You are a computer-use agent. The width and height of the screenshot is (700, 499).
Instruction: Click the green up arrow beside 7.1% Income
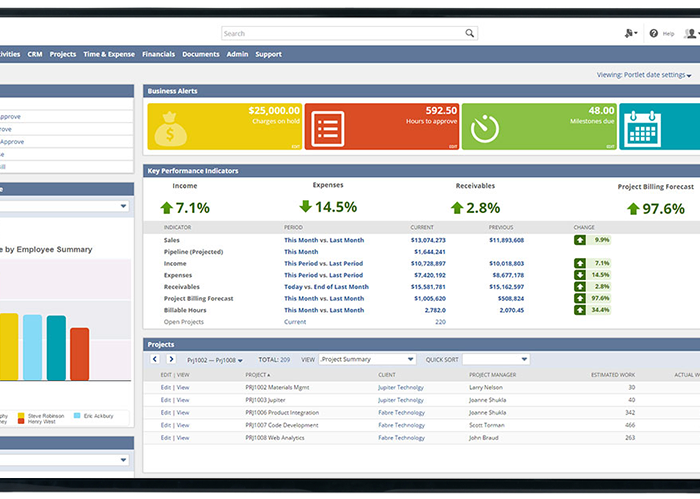167,208
